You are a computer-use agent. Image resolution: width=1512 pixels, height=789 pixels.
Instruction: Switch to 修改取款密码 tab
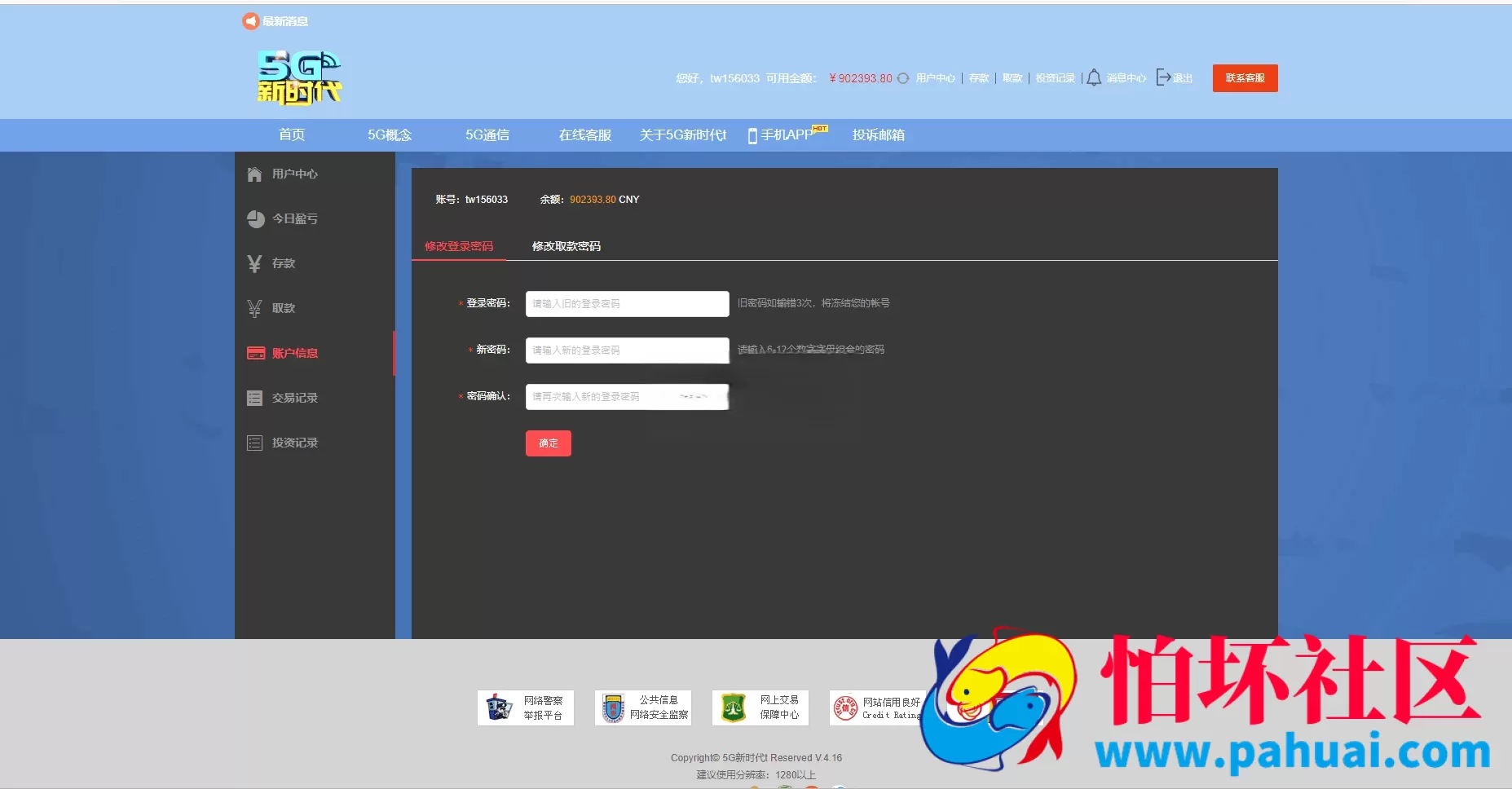566,246
